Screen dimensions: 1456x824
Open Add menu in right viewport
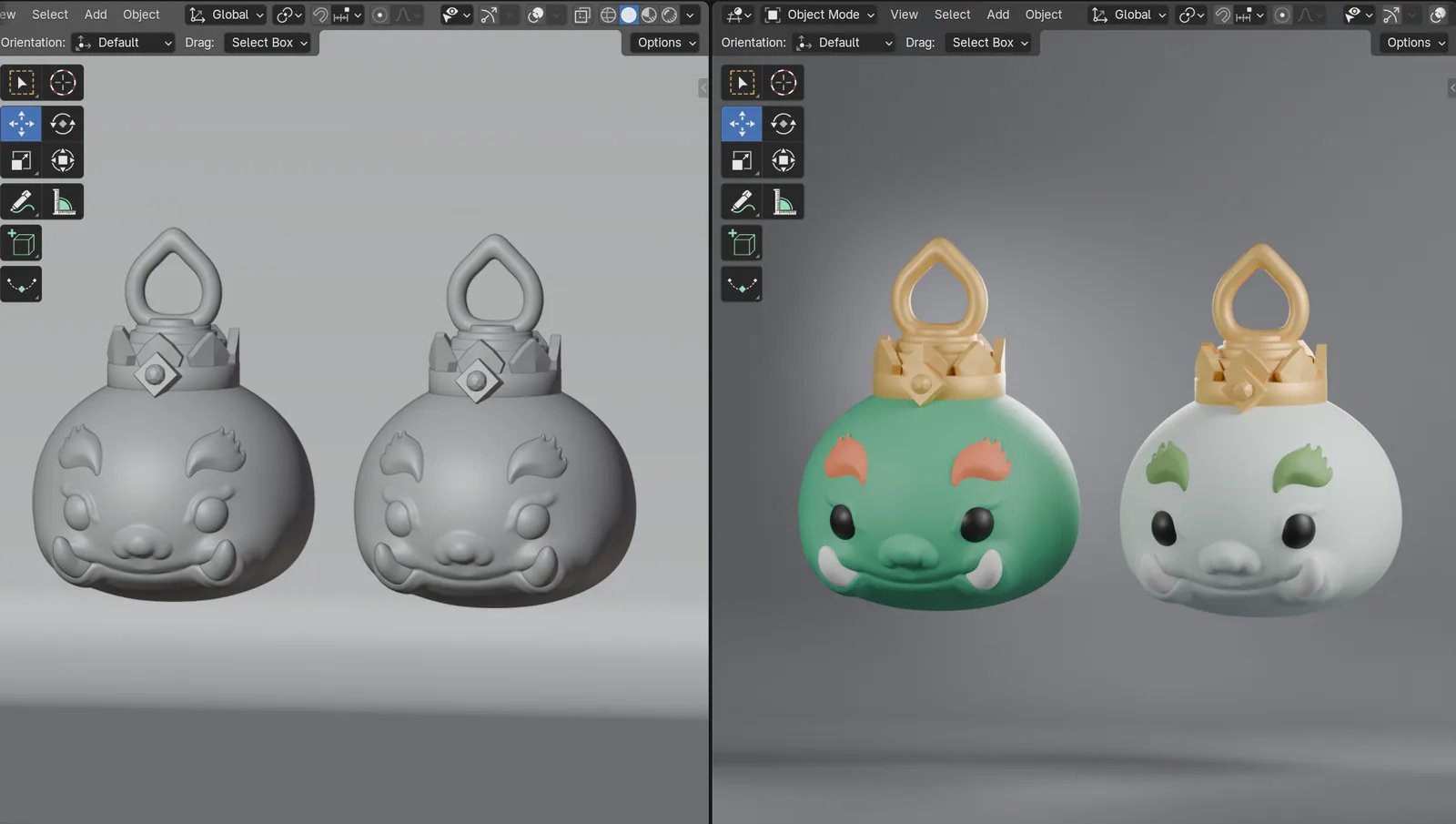coord(998,15)
